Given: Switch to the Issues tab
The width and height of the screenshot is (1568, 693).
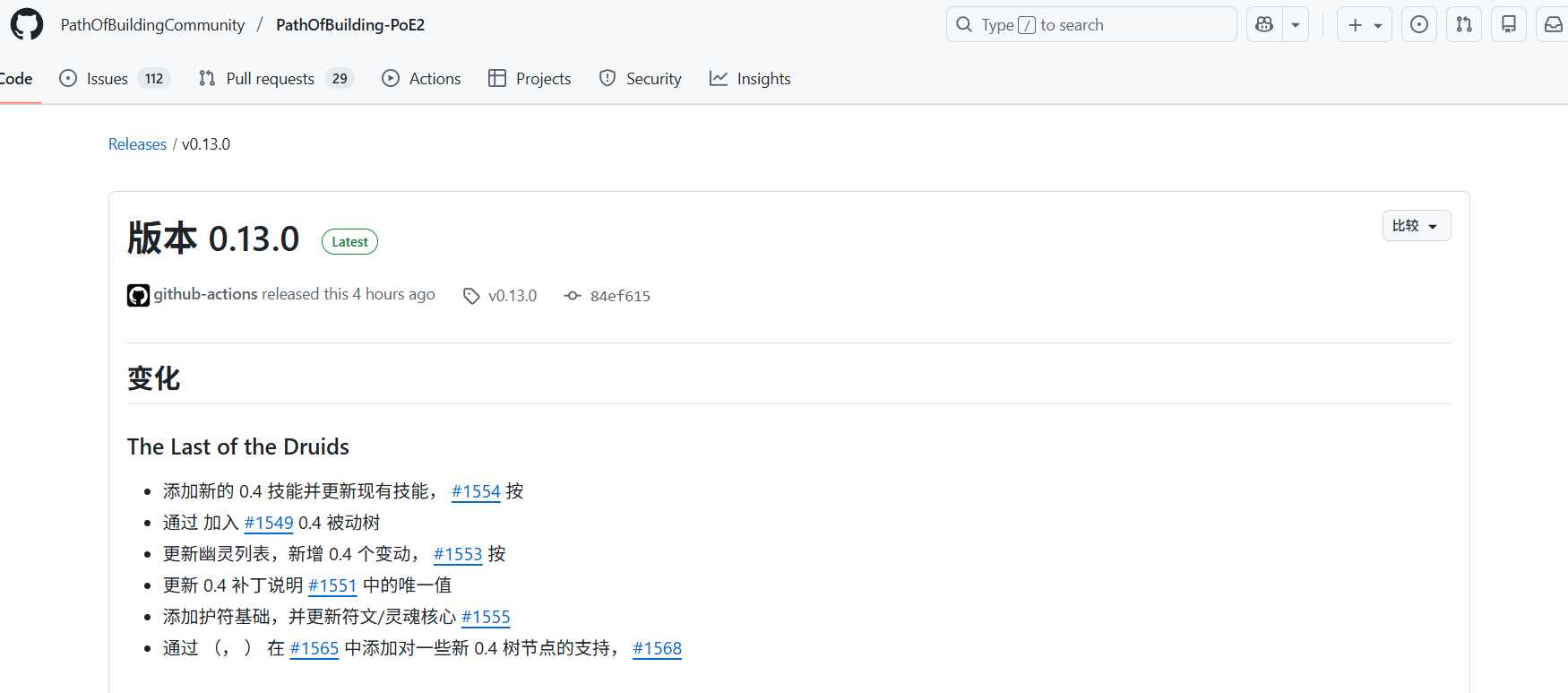Looking at the screenshot, I should (x=114, y=79).
